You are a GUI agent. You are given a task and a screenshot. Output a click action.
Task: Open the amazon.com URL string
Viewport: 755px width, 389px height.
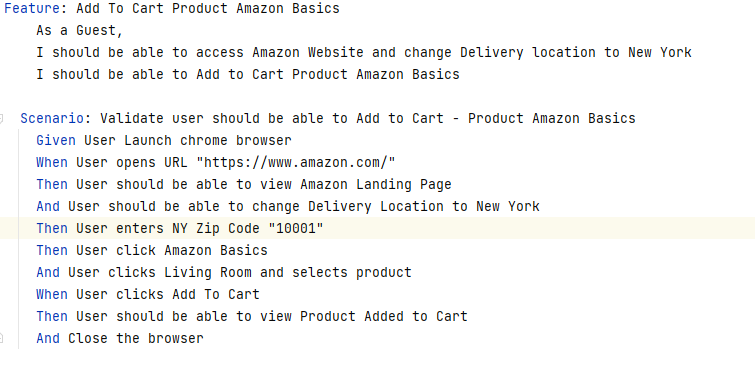tap(296, 162)
